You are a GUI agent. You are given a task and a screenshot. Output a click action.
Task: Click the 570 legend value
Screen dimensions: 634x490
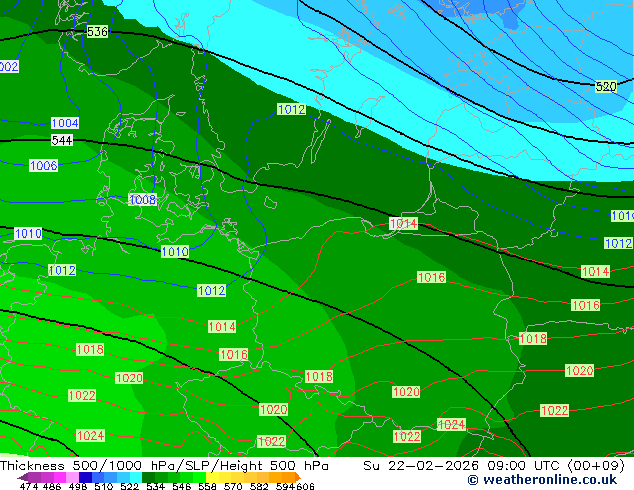233,486
